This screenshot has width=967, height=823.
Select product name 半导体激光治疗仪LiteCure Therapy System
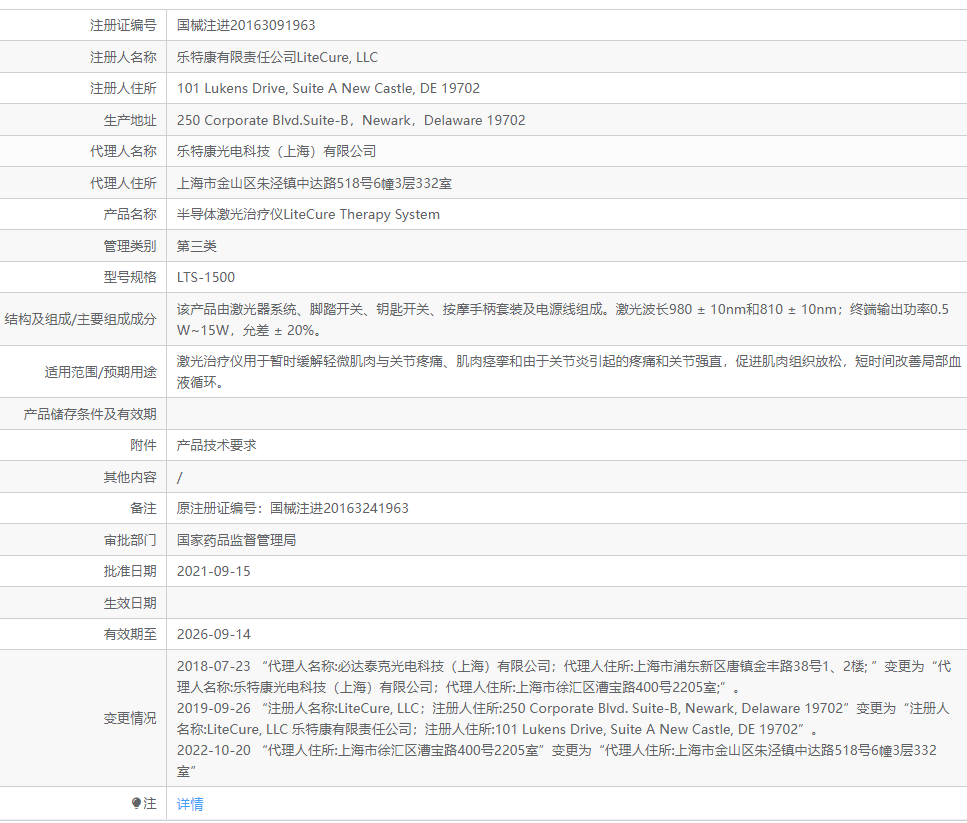pyautogui.click(x=308, y=215)
